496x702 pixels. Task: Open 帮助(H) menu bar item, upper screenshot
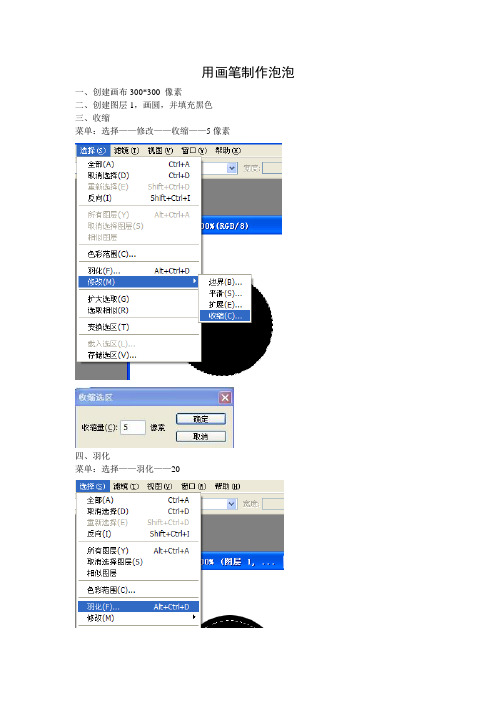click(x=228, y=150)
